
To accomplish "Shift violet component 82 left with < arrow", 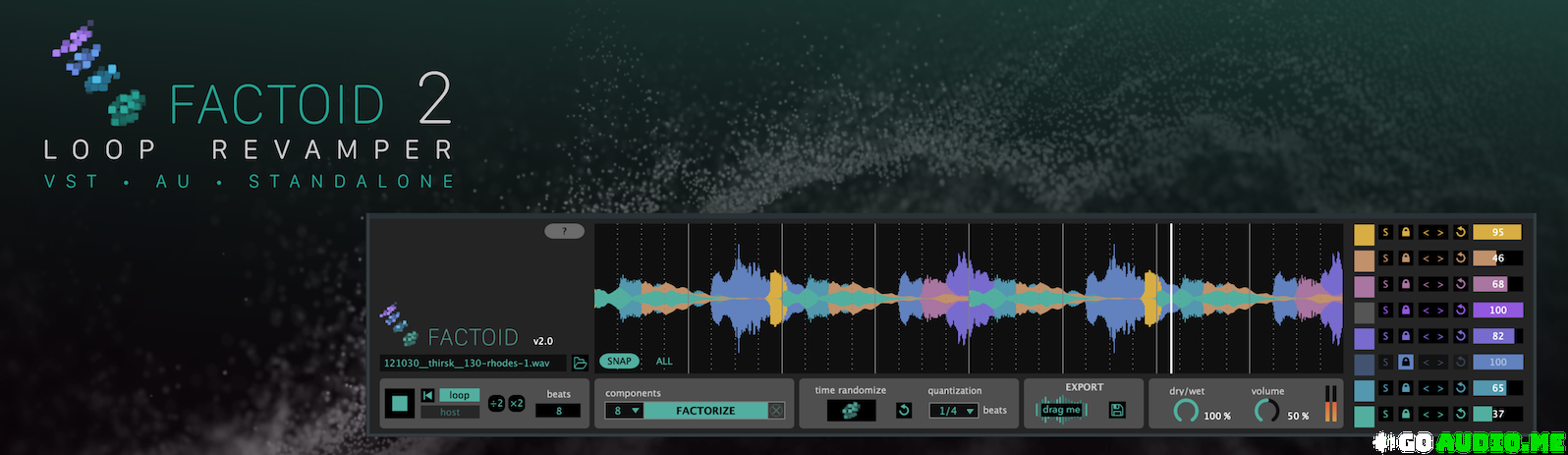I will pyautogui.click(x=1427, y=336).
